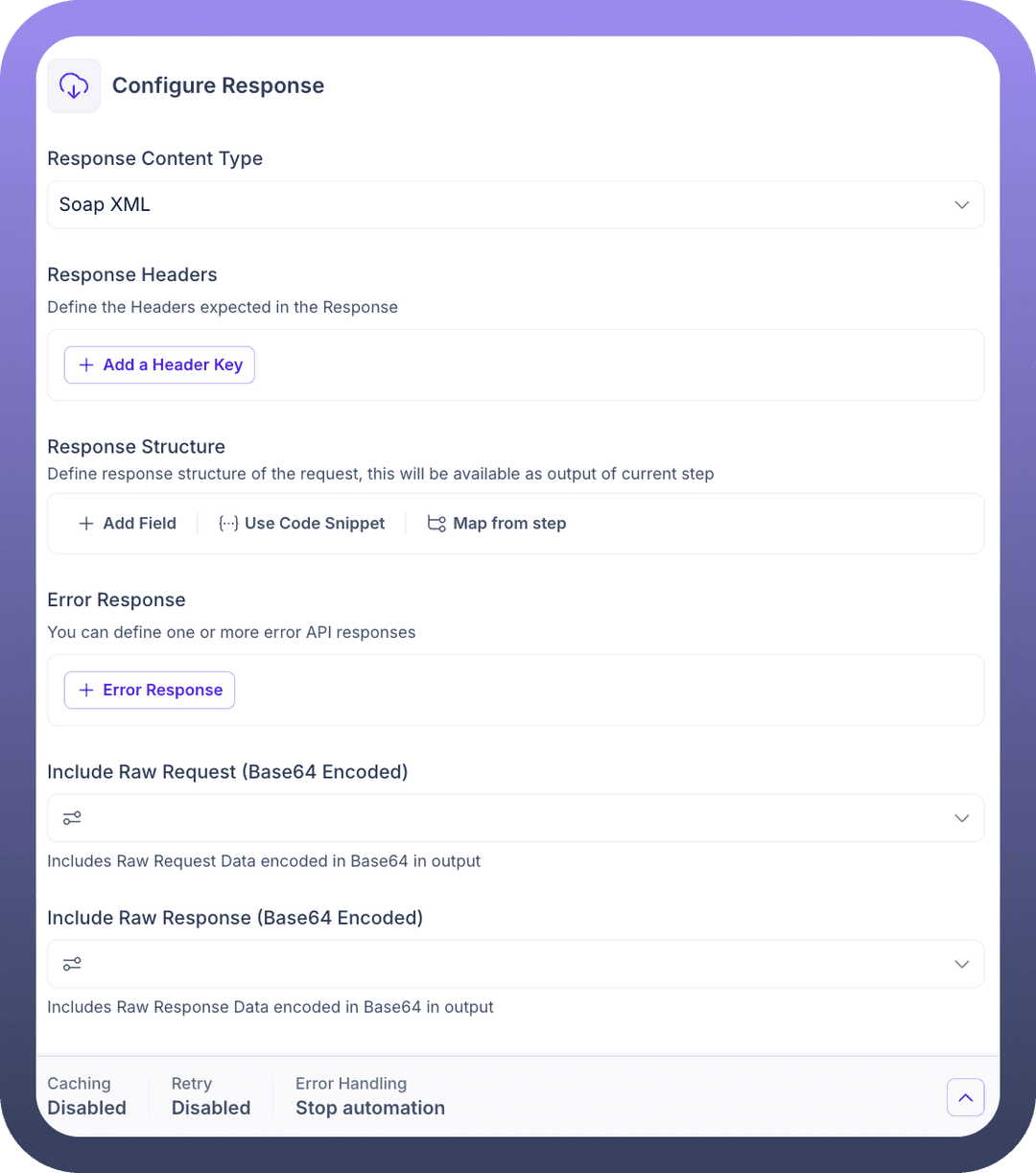Click the cloud download Configure Response icon
Screen dimensions: 1036x1173
point(74,85)
